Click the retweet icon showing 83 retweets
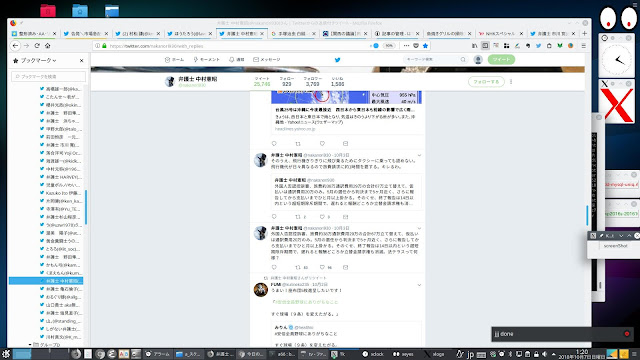 coord(298,267)
